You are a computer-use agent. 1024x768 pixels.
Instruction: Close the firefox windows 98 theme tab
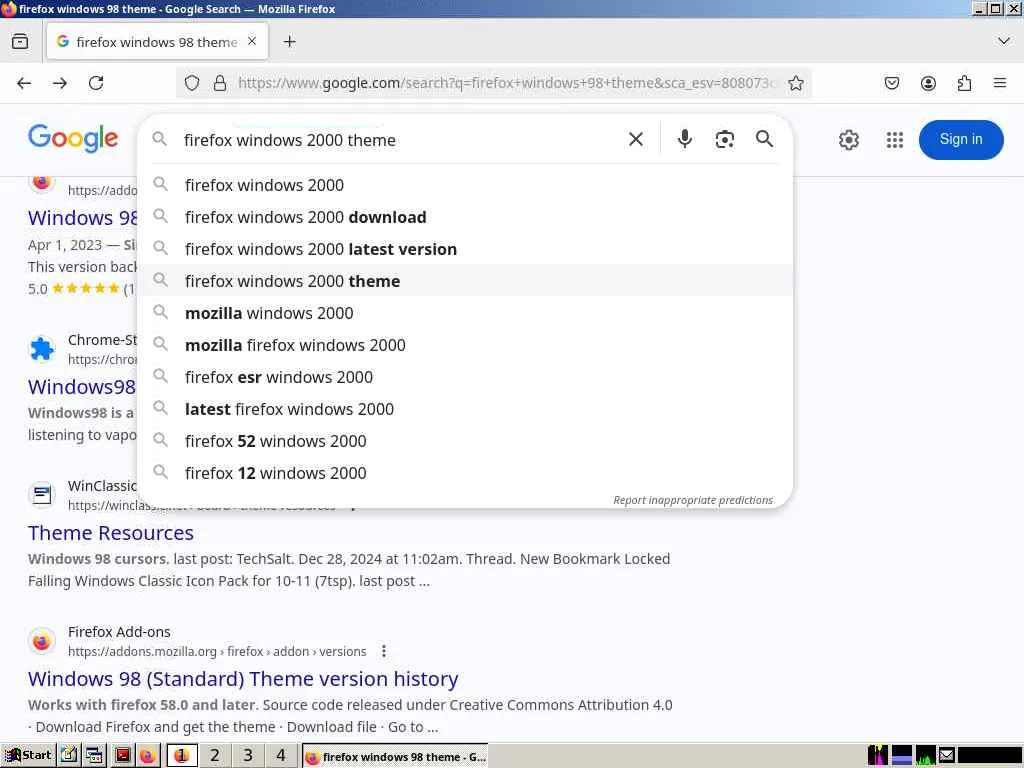(252, 41)
